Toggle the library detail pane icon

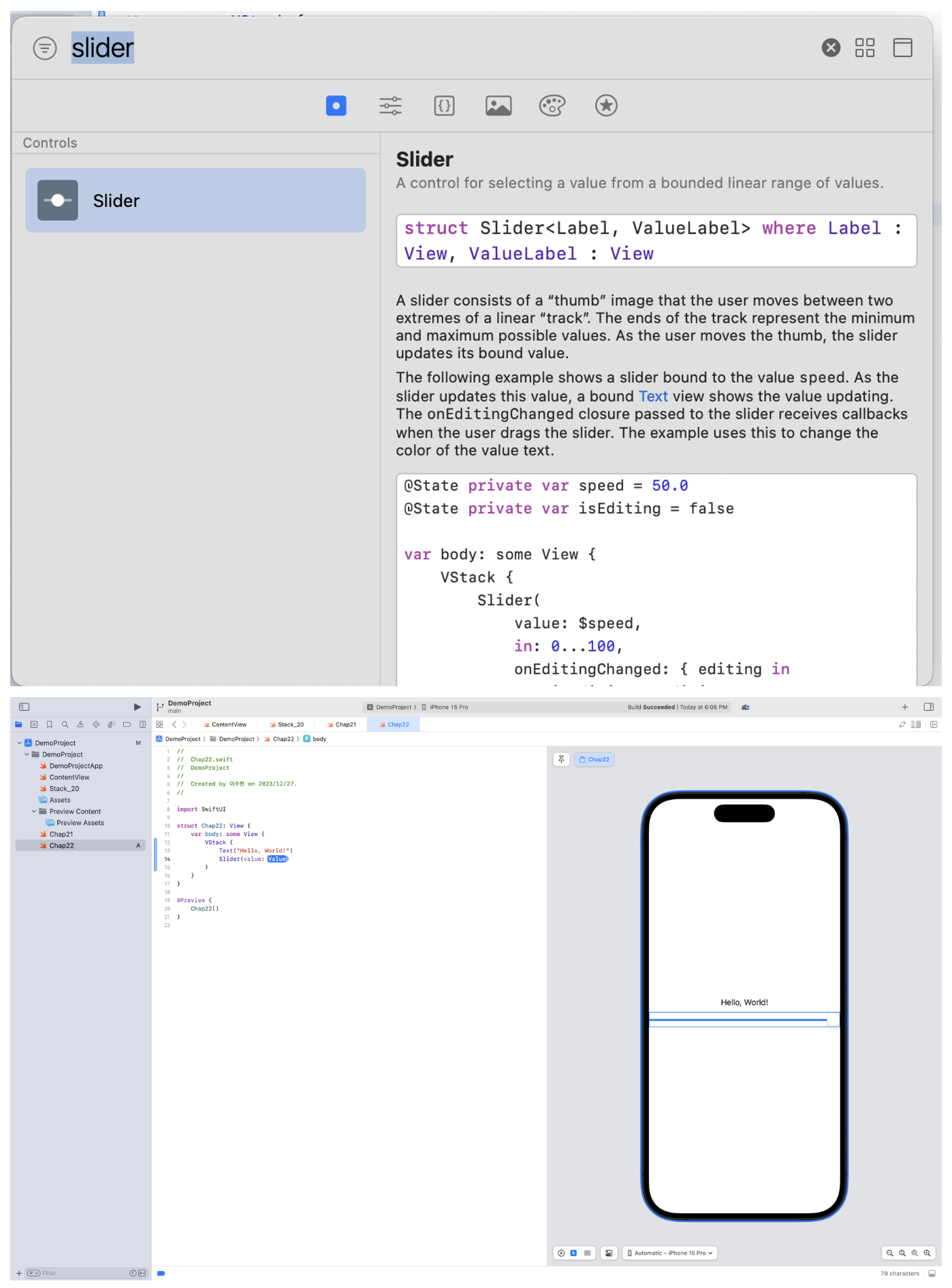902,48
